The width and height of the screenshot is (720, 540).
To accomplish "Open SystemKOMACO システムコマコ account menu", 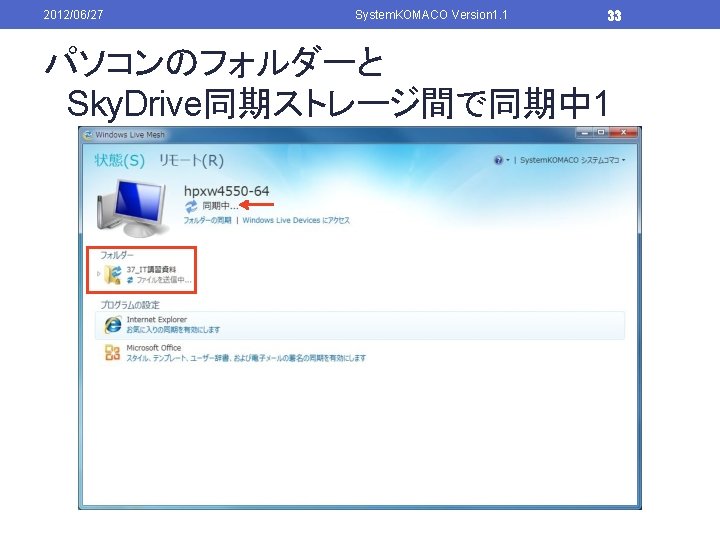I will pyautogui.click(x=572, y=160).
